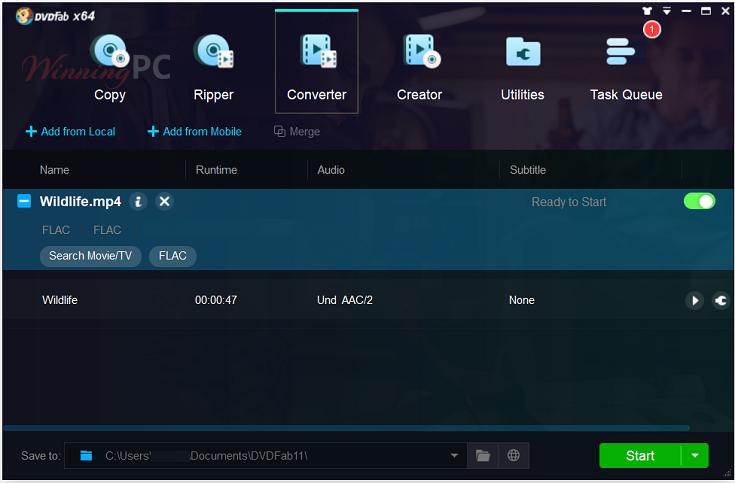The height and width of the screenshot is (483, 735).
Task: Click the DVDFab logo icon
Action: pos(23,16)
